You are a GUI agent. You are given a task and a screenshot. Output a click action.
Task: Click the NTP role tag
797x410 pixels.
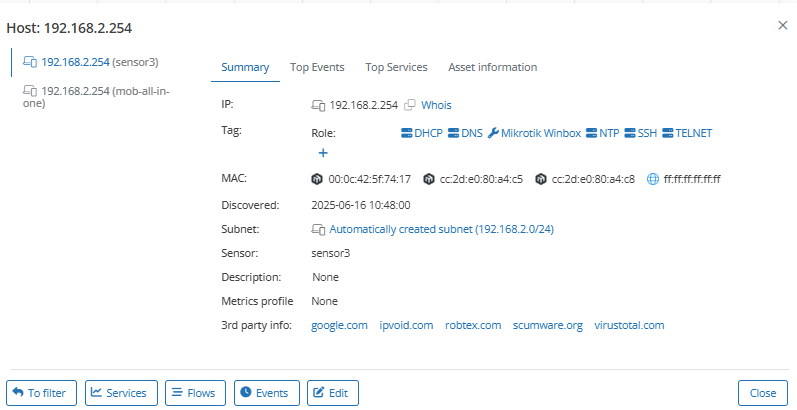(605, 133)
